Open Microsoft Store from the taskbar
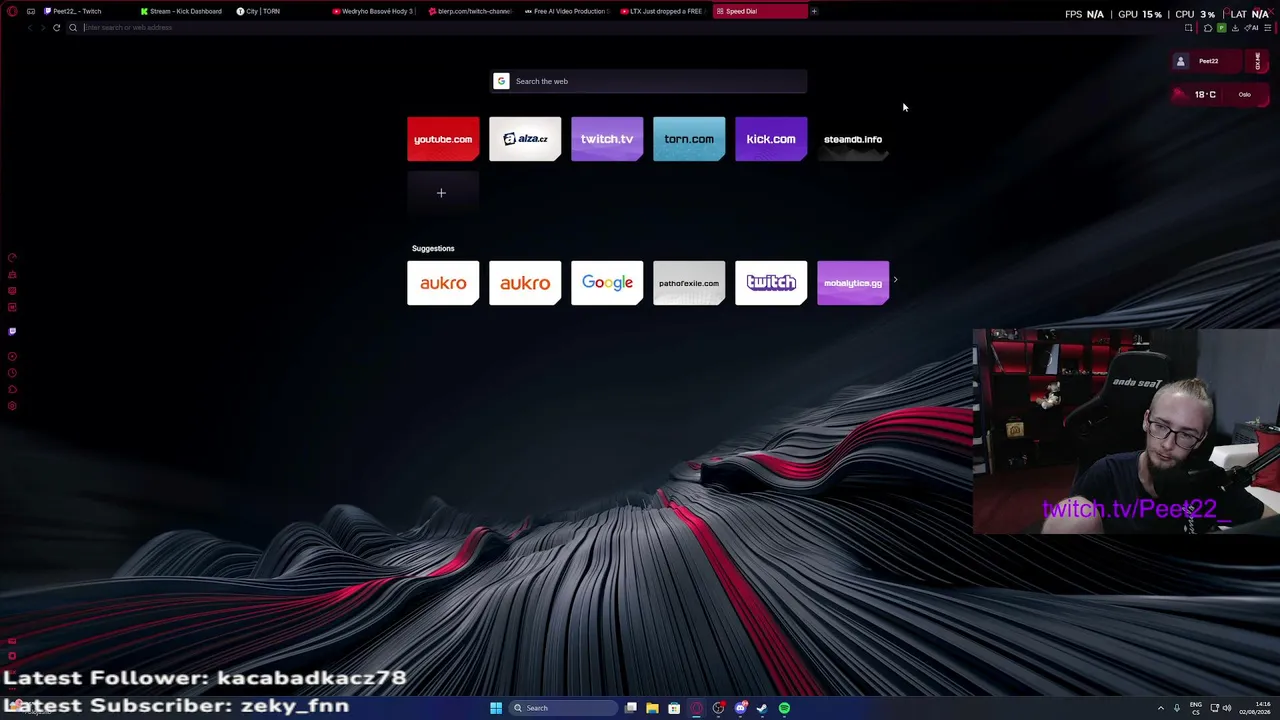This screenshot has height=720, width=1280. tap(674, 708)
